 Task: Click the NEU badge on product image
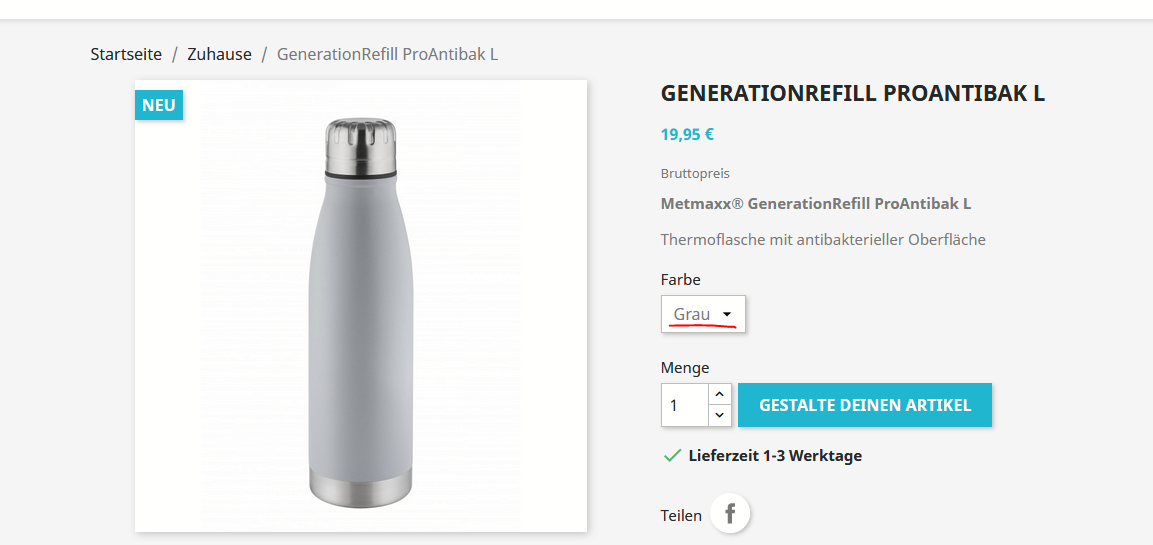point(159,105)
